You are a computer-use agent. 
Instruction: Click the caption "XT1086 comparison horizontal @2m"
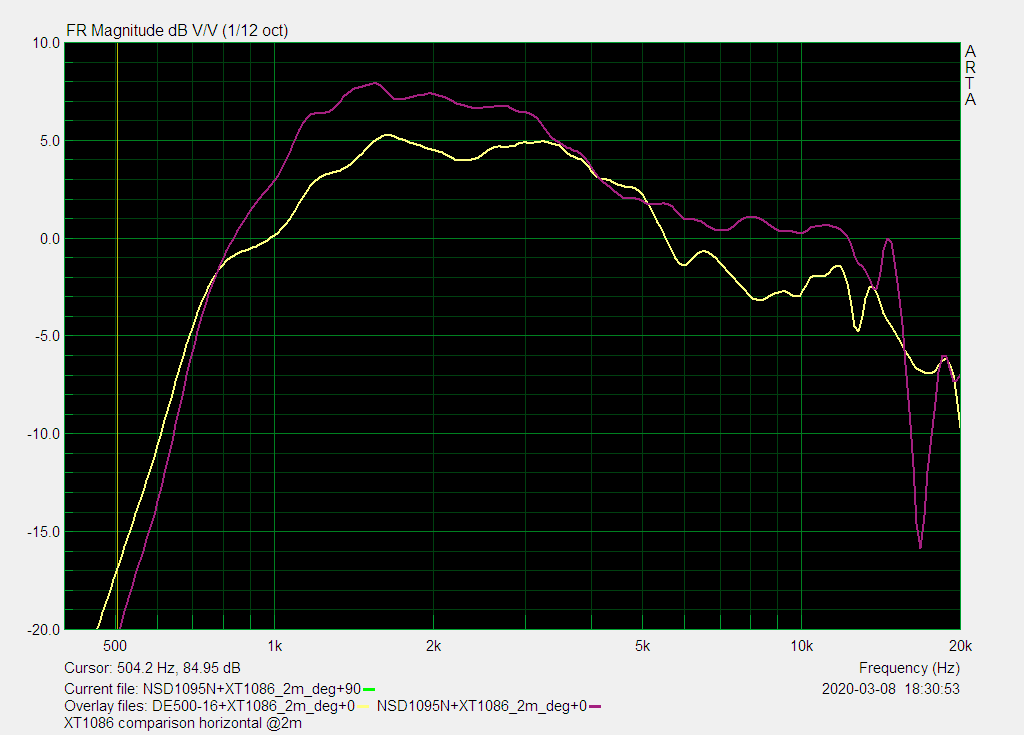click(x=183, y=723)
